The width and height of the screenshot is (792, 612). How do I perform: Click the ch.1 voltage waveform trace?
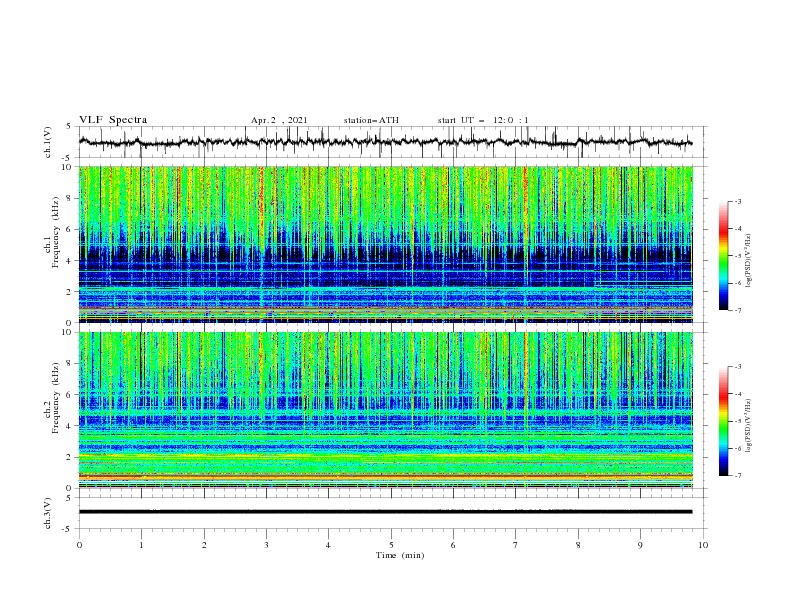click(385, 142)
